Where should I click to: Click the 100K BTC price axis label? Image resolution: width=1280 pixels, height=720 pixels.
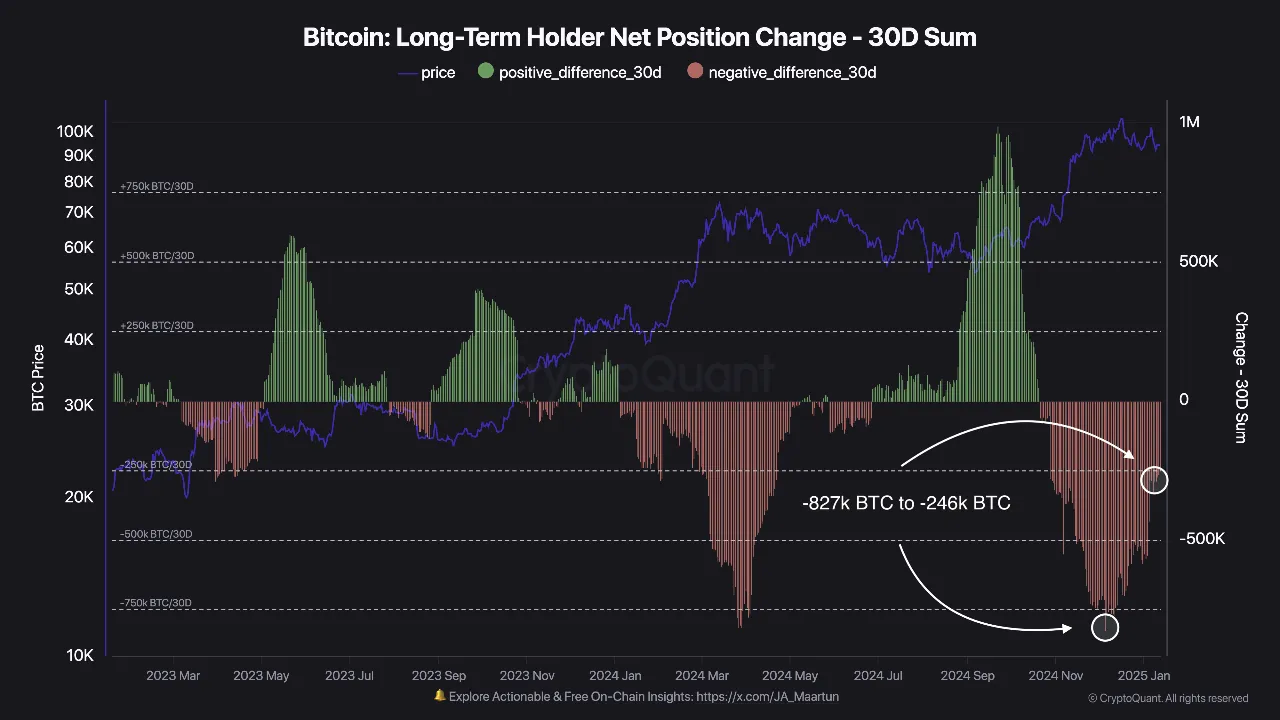[x=74, y=131]
